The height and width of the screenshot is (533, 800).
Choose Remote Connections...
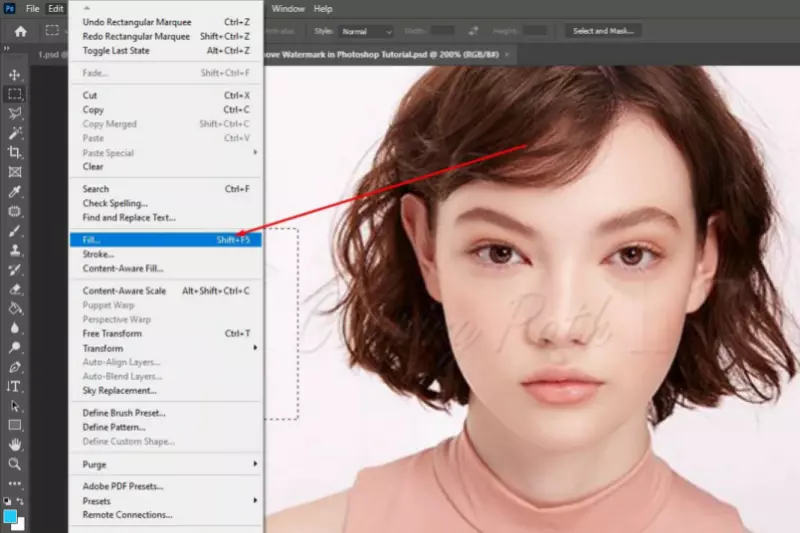[x=165, y=515]
